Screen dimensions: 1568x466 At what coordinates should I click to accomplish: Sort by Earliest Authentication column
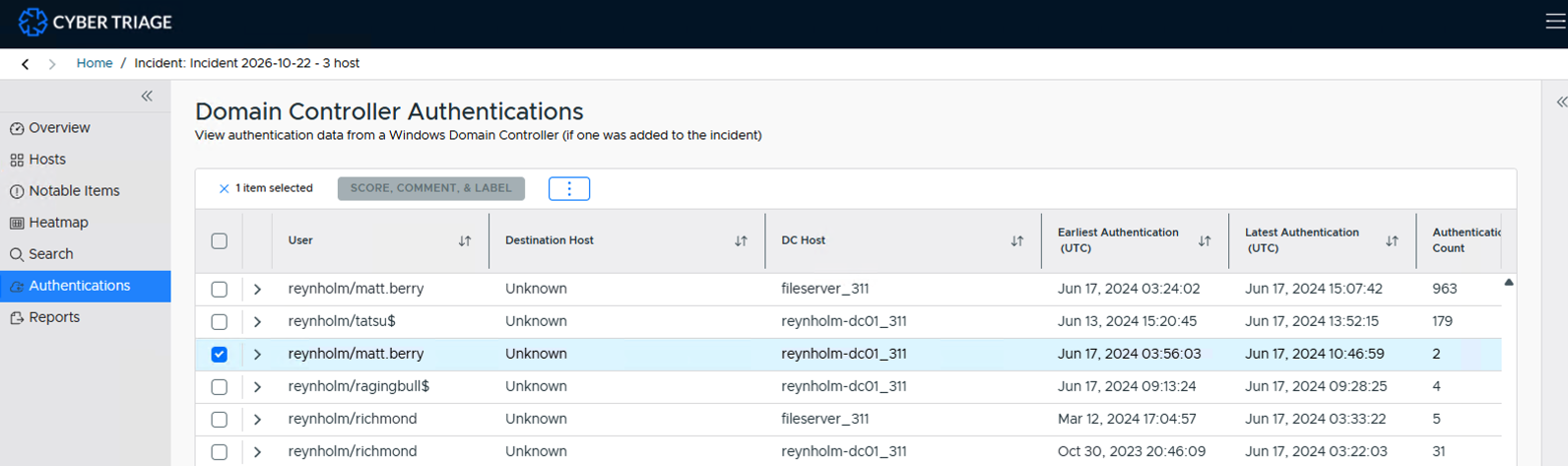1204,241
